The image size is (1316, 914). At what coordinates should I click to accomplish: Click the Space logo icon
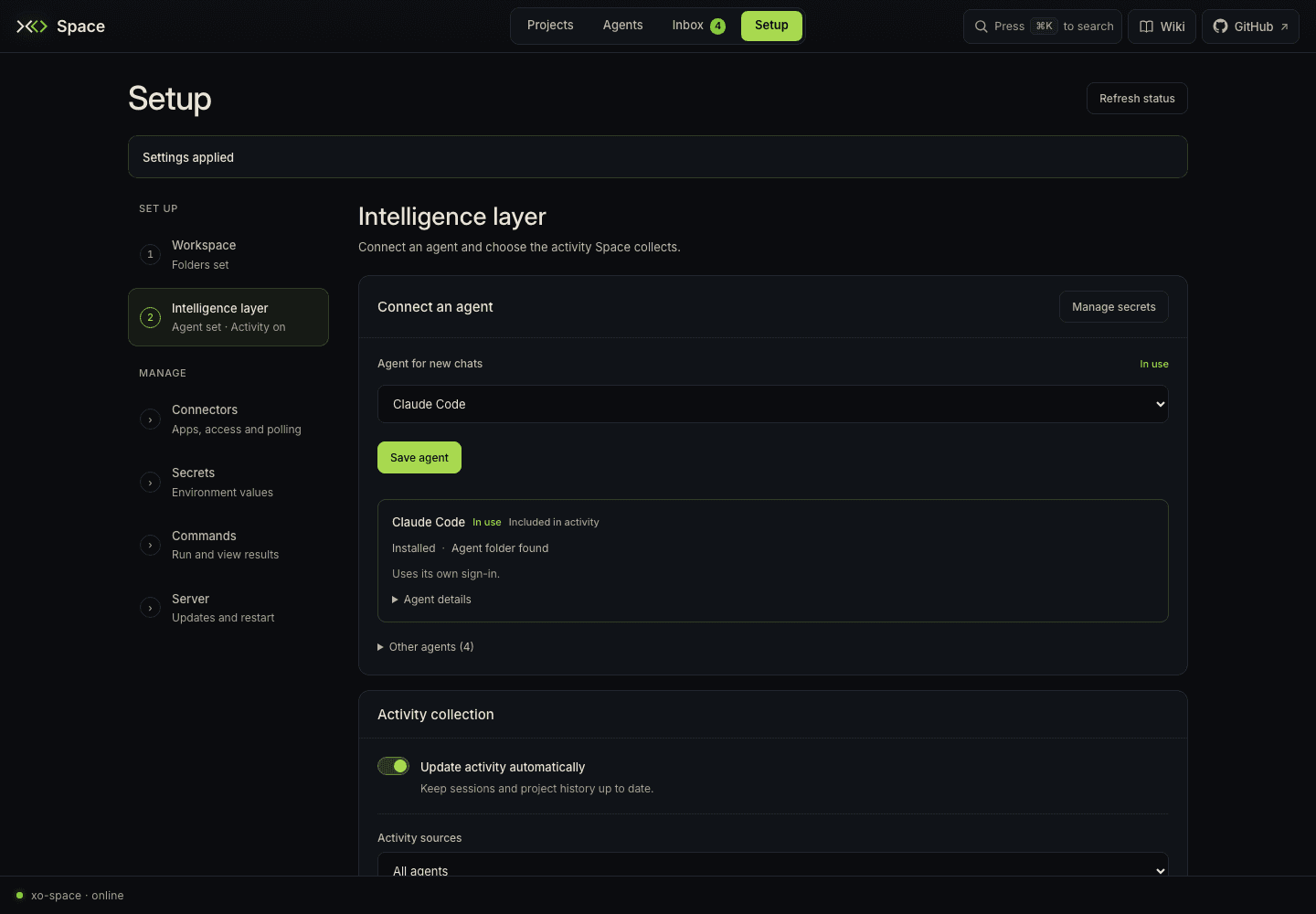32,27
